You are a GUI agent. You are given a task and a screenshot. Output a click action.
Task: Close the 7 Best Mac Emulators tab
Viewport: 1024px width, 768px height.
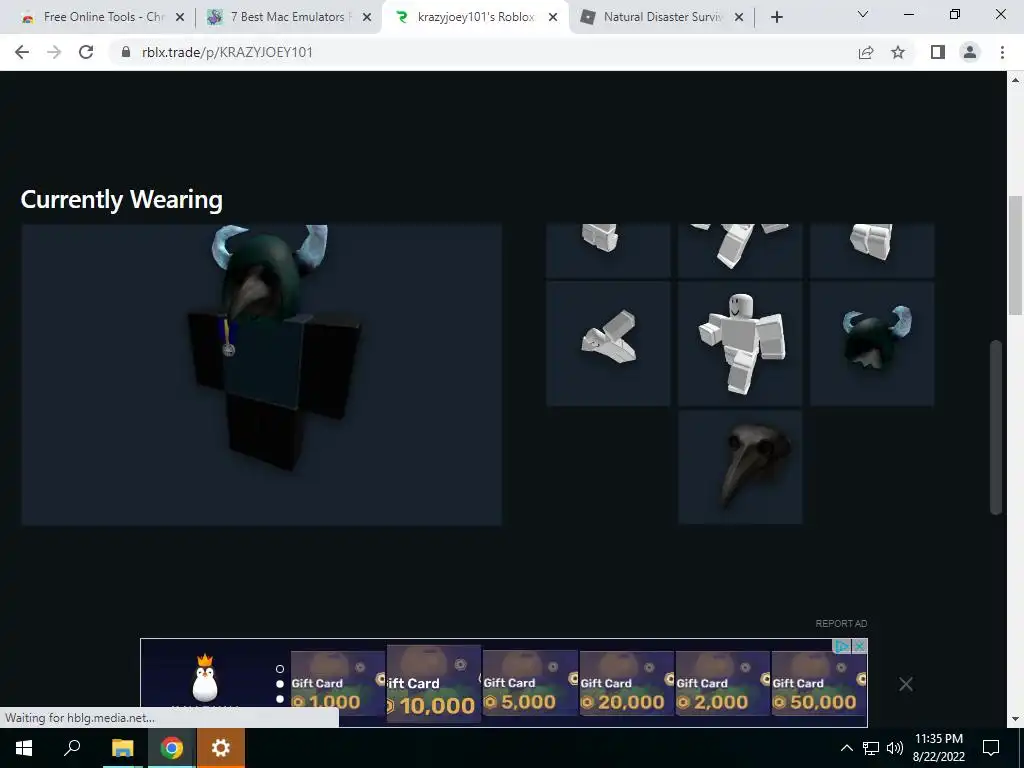[x=366, y=18]
